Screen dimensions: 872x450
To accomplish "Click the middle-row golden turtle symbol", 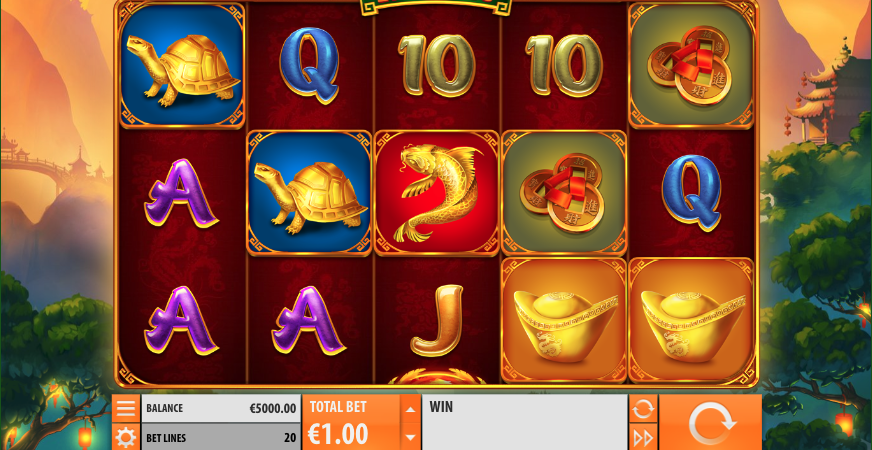I will [309, 193].
